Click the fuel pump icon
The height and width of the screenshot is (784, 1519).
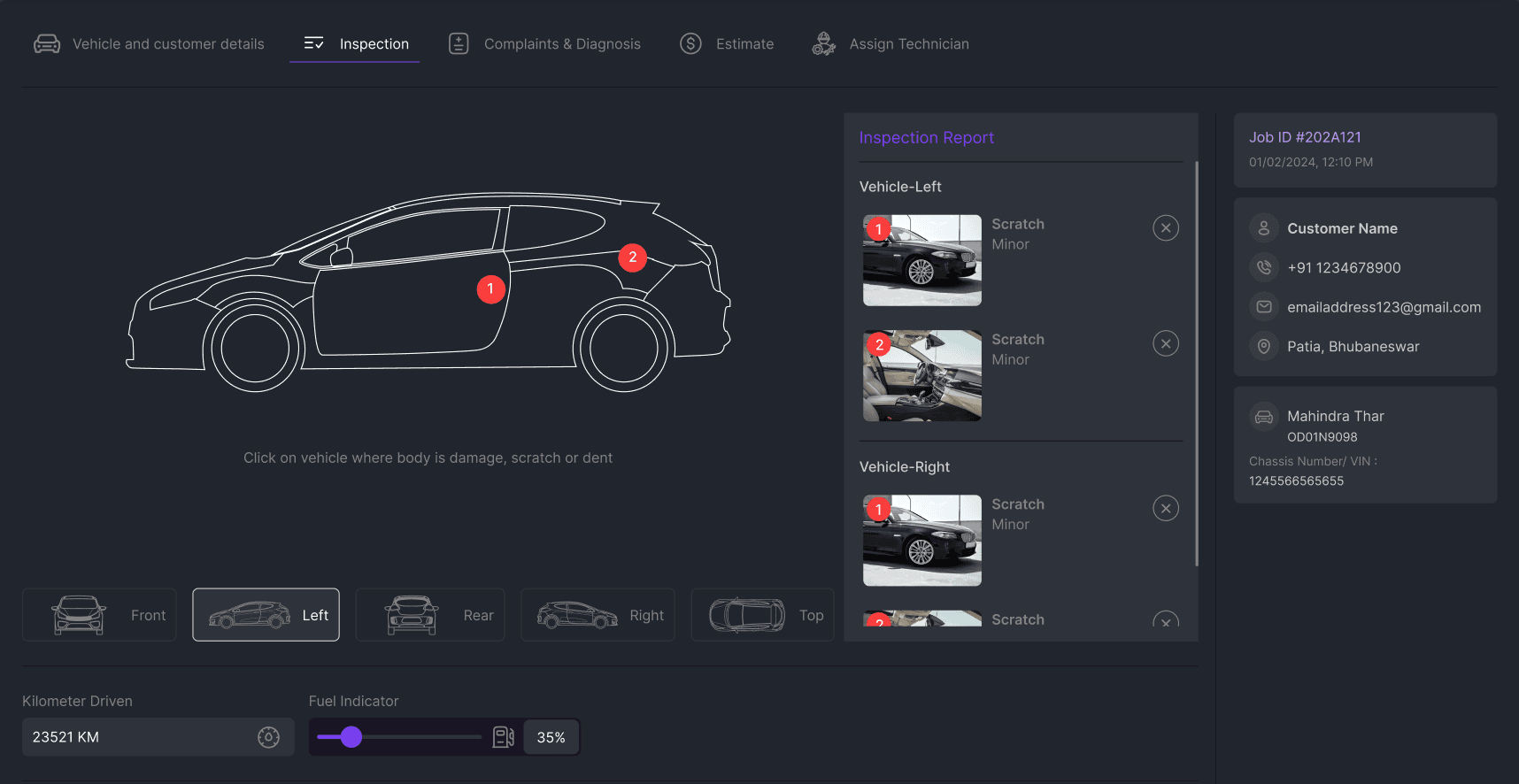[503, 737]
